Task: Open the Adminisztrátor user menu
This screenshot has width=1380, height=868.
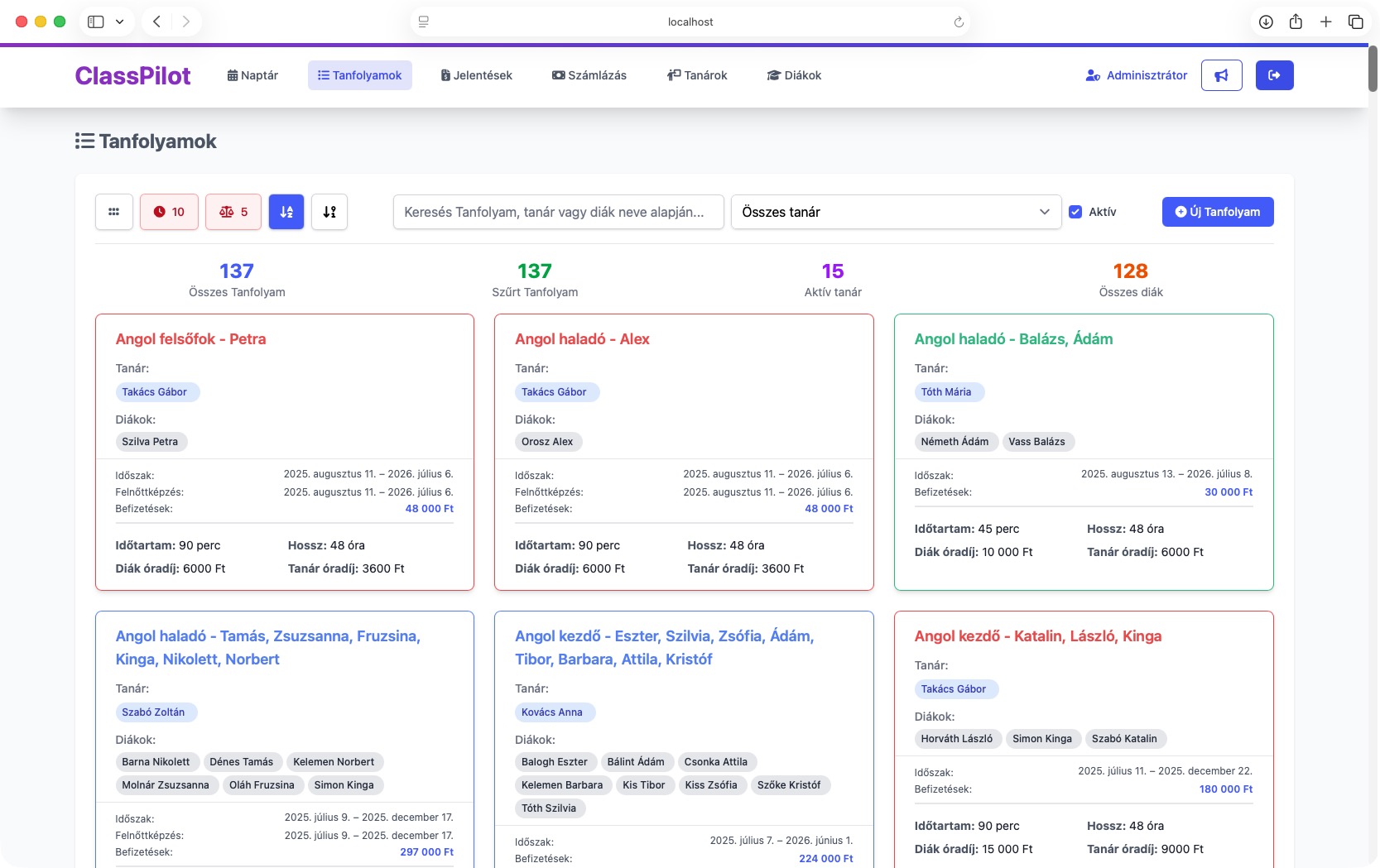Action: (x=1136, y=75)
